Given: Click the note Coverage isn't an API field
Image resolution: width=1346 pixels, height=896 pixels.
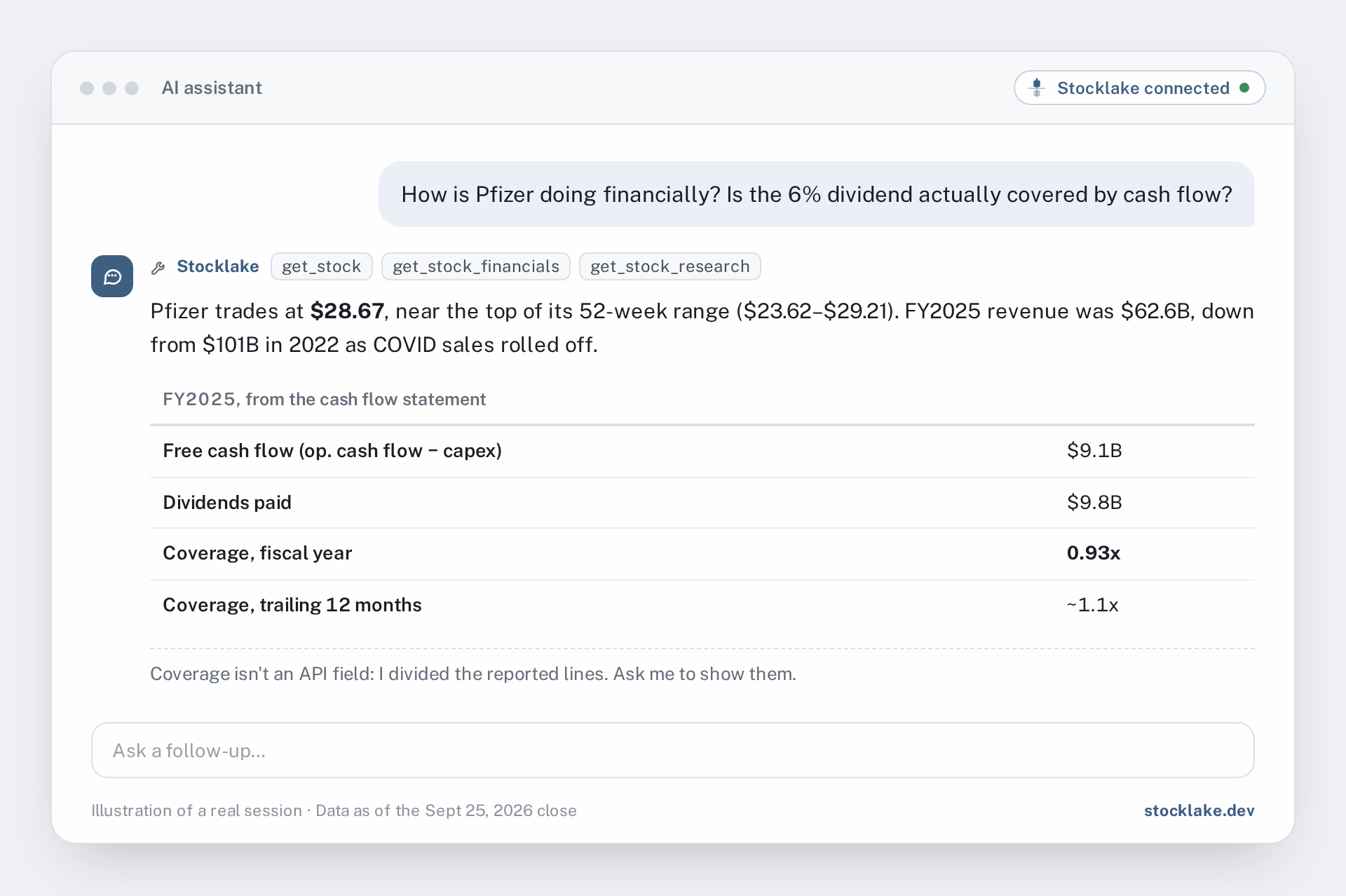Looking at the screenshot, I should (x=473, y=674).
